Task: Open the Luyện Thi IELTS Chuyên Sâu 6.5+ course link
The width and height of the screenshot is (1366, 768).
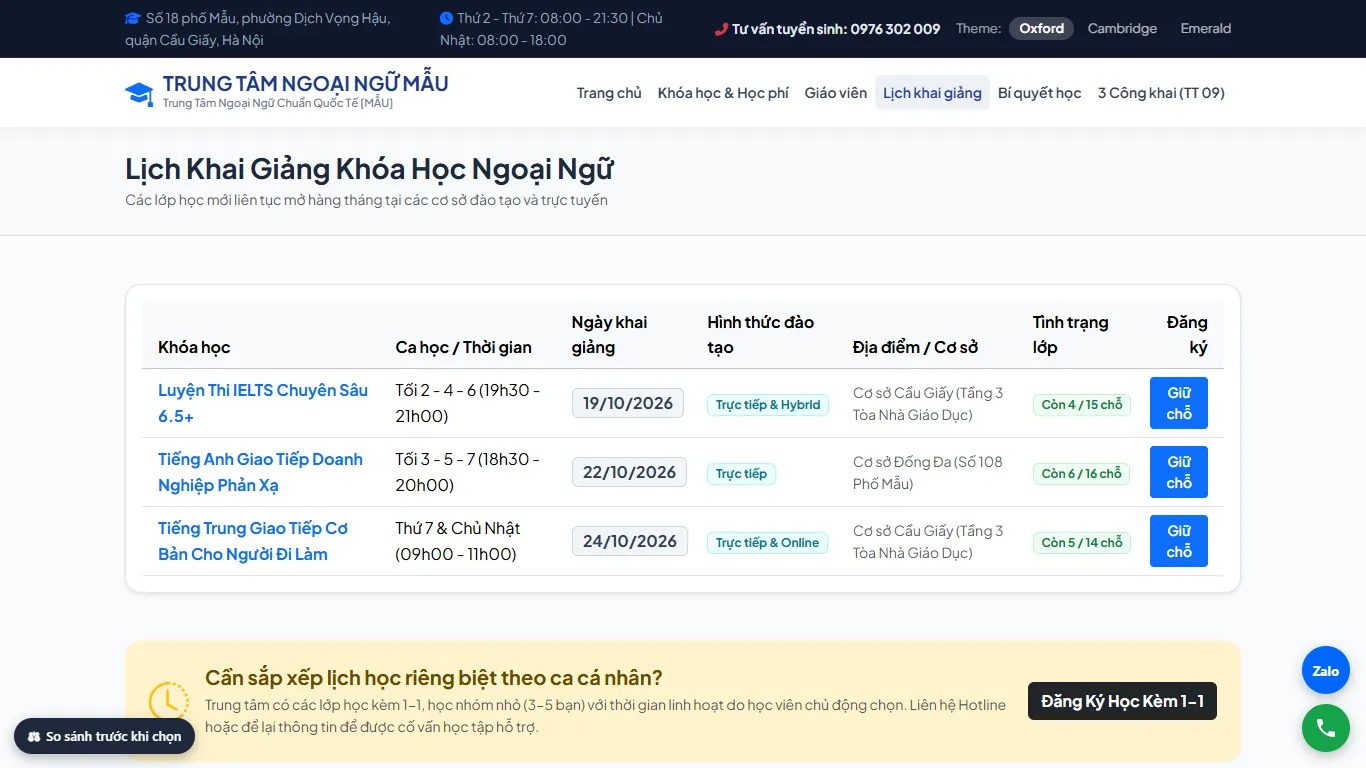Action: (263, 403)
